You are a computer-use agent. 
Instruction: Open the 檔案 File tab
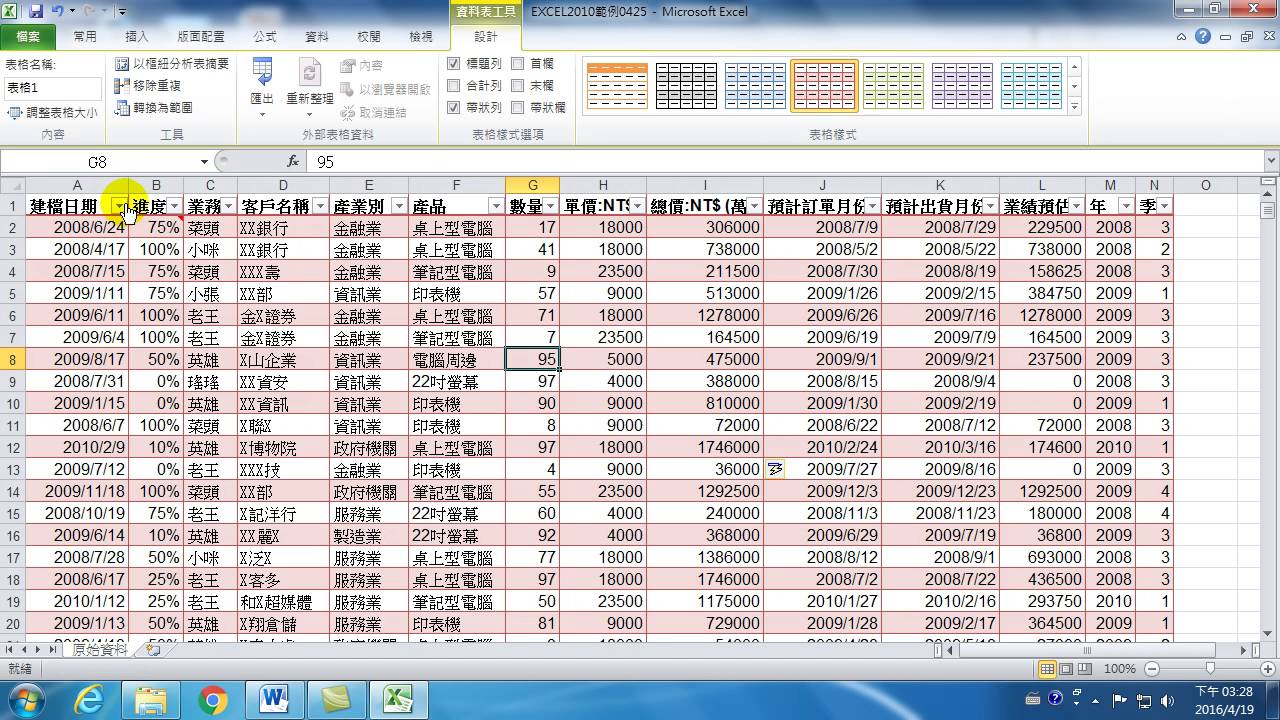(28, 36)
